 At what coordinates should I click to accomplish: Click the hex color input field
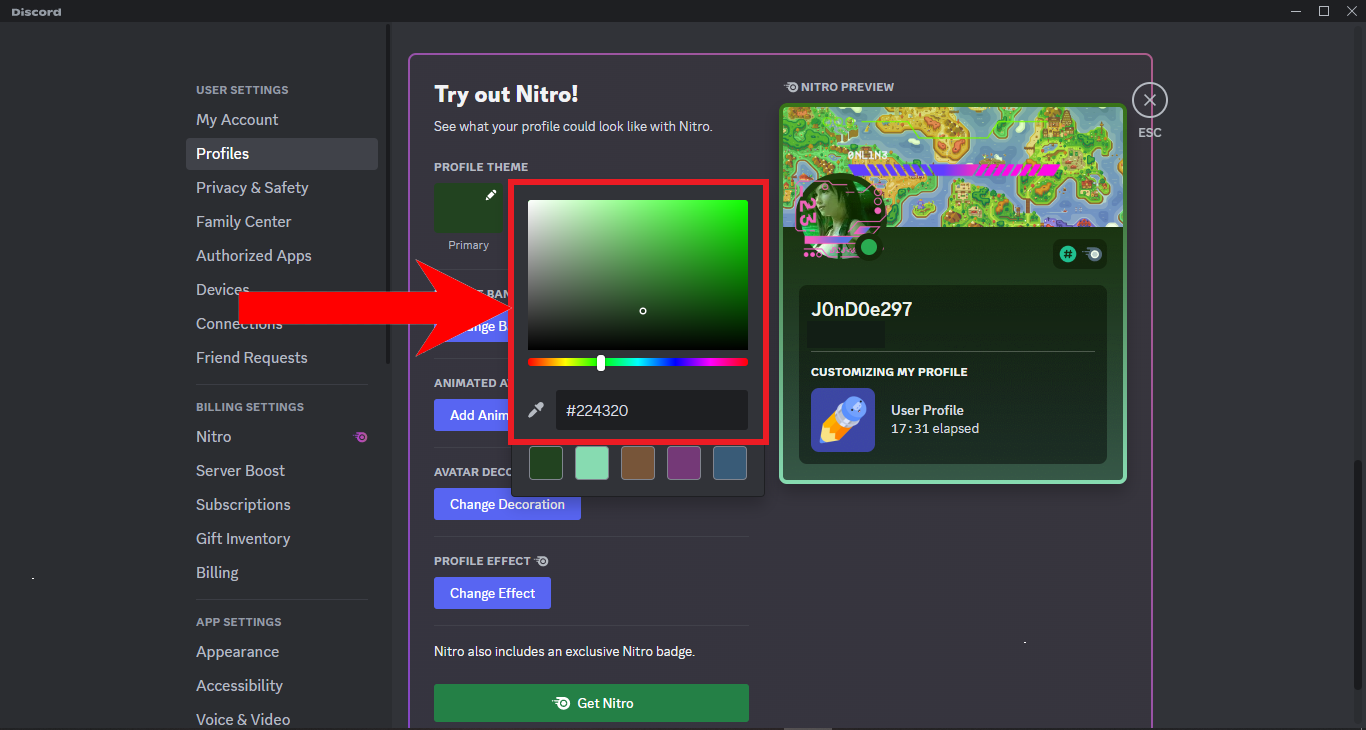(652, 410)
